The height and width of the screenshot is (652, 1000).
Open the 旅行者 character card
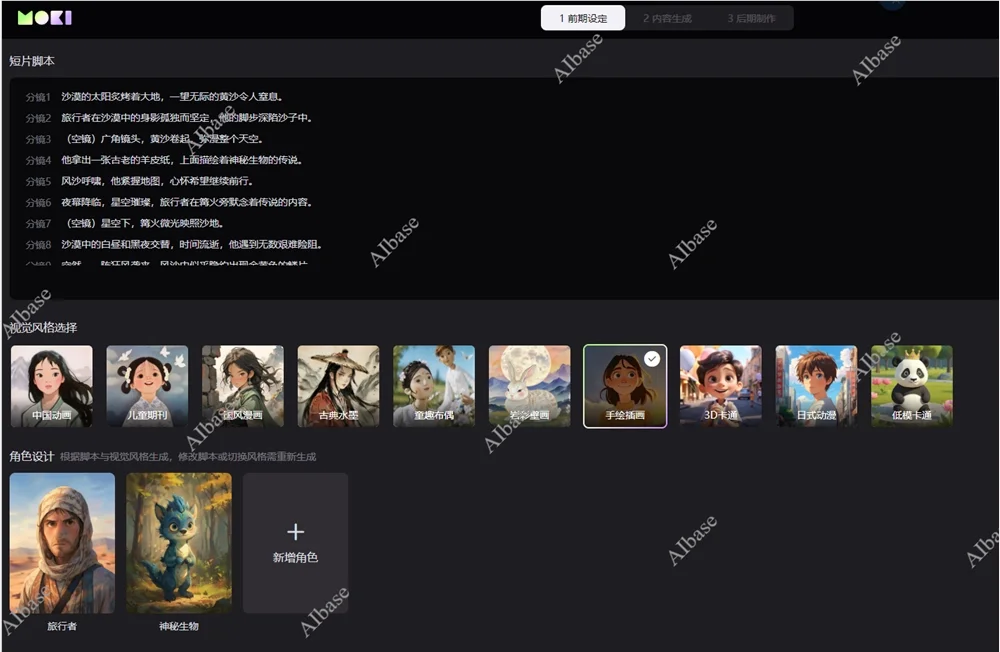point(62,543)
